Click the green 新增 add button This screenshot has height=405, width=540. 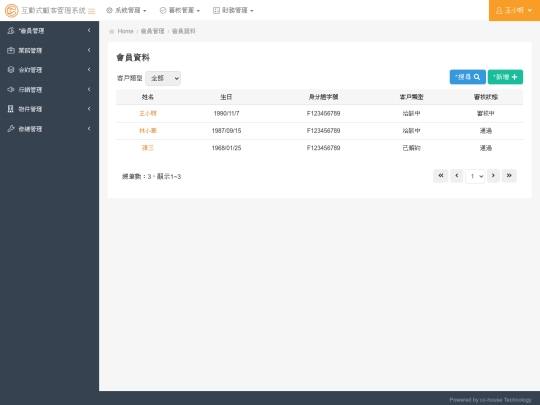(x=505, y=77)
